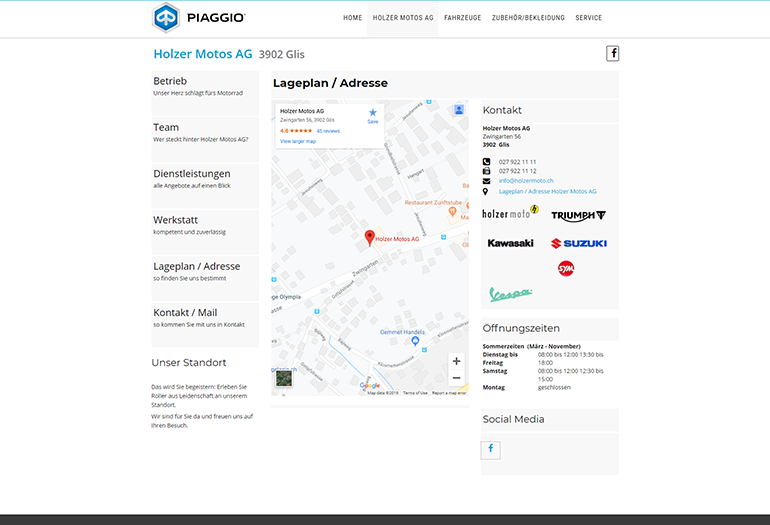Open Kontakt / Mail sidebar section
Viewport: 770px width, 525px height.
coord(205,325)
